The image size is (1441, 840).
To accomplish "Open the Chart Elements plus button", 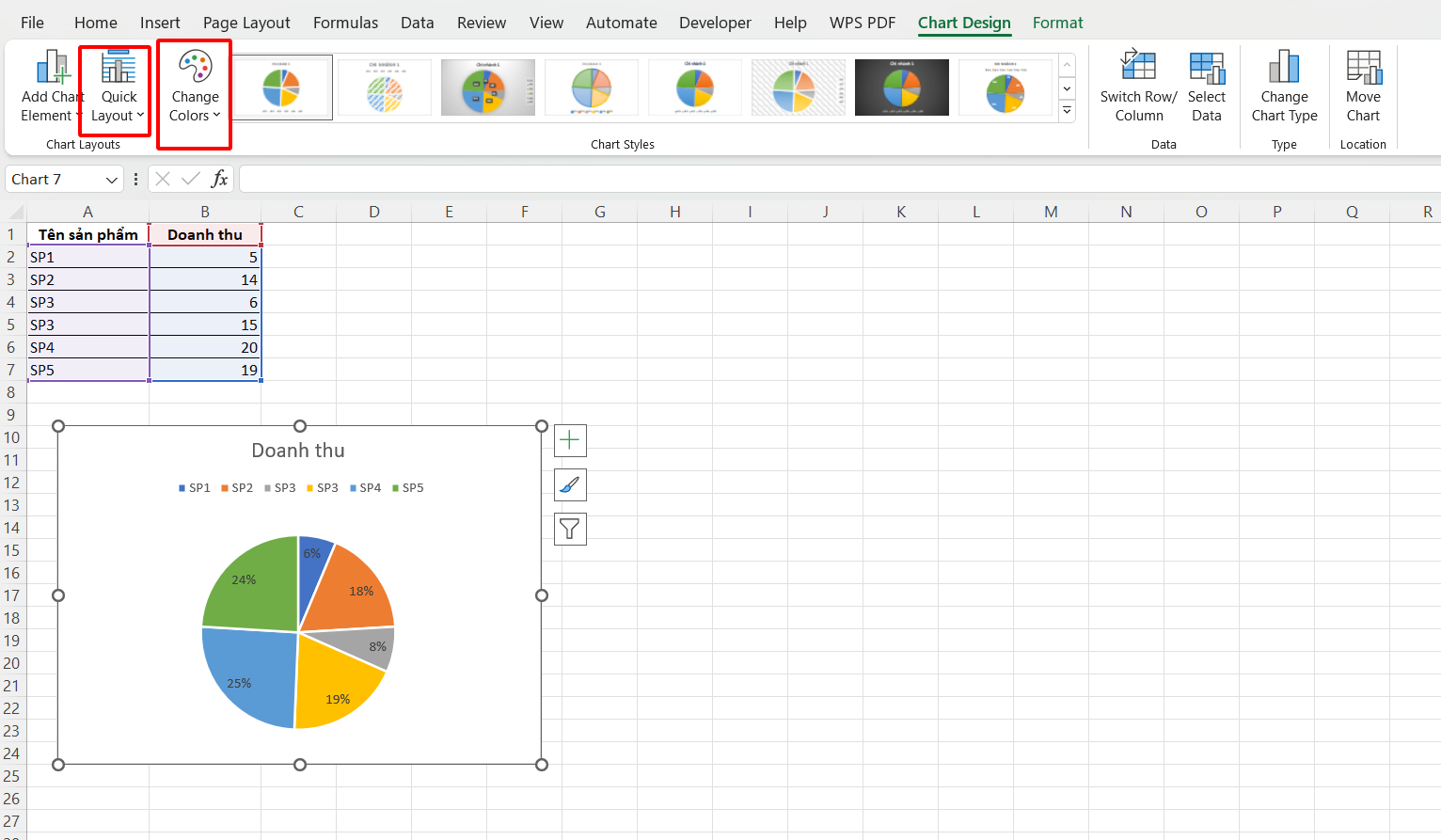I will [x=570, y=440].
